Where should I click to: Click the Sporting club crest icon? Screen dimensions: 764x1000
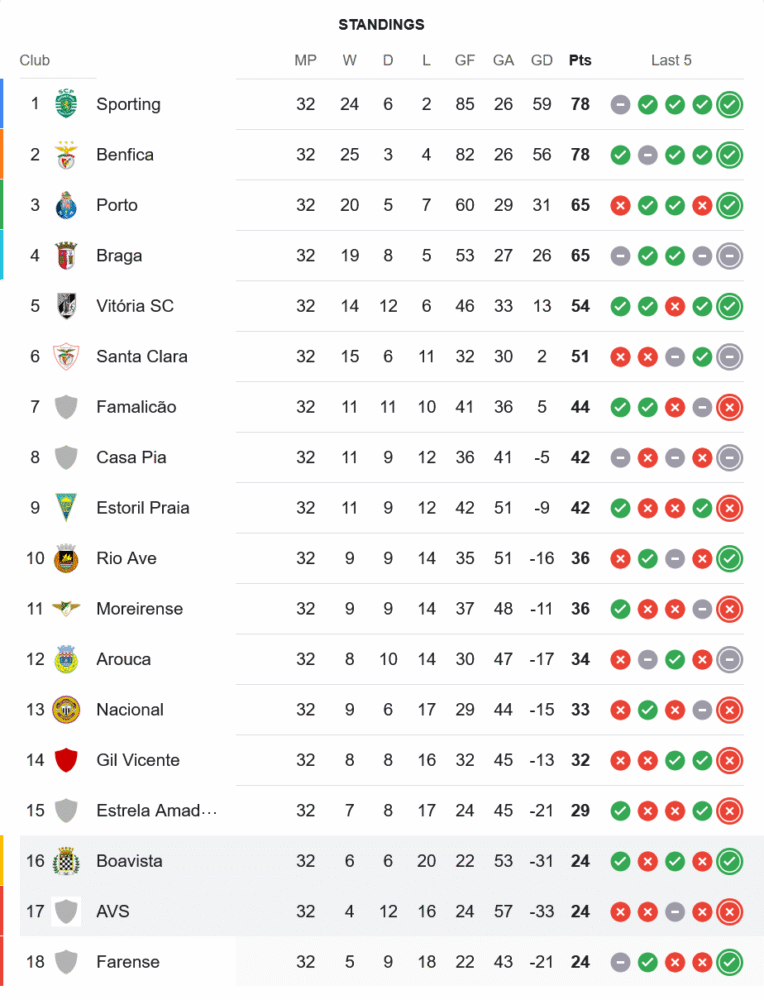(x=66, y=104)
